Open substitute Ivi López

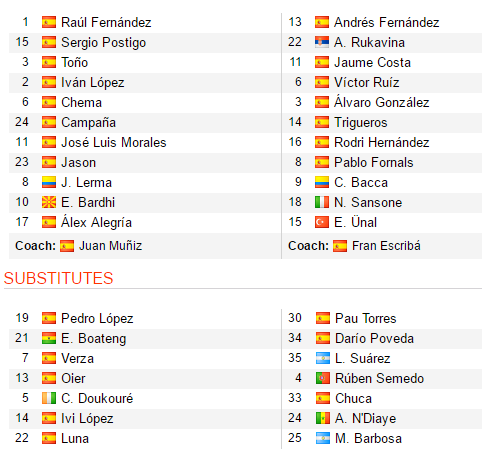[87, 418]
